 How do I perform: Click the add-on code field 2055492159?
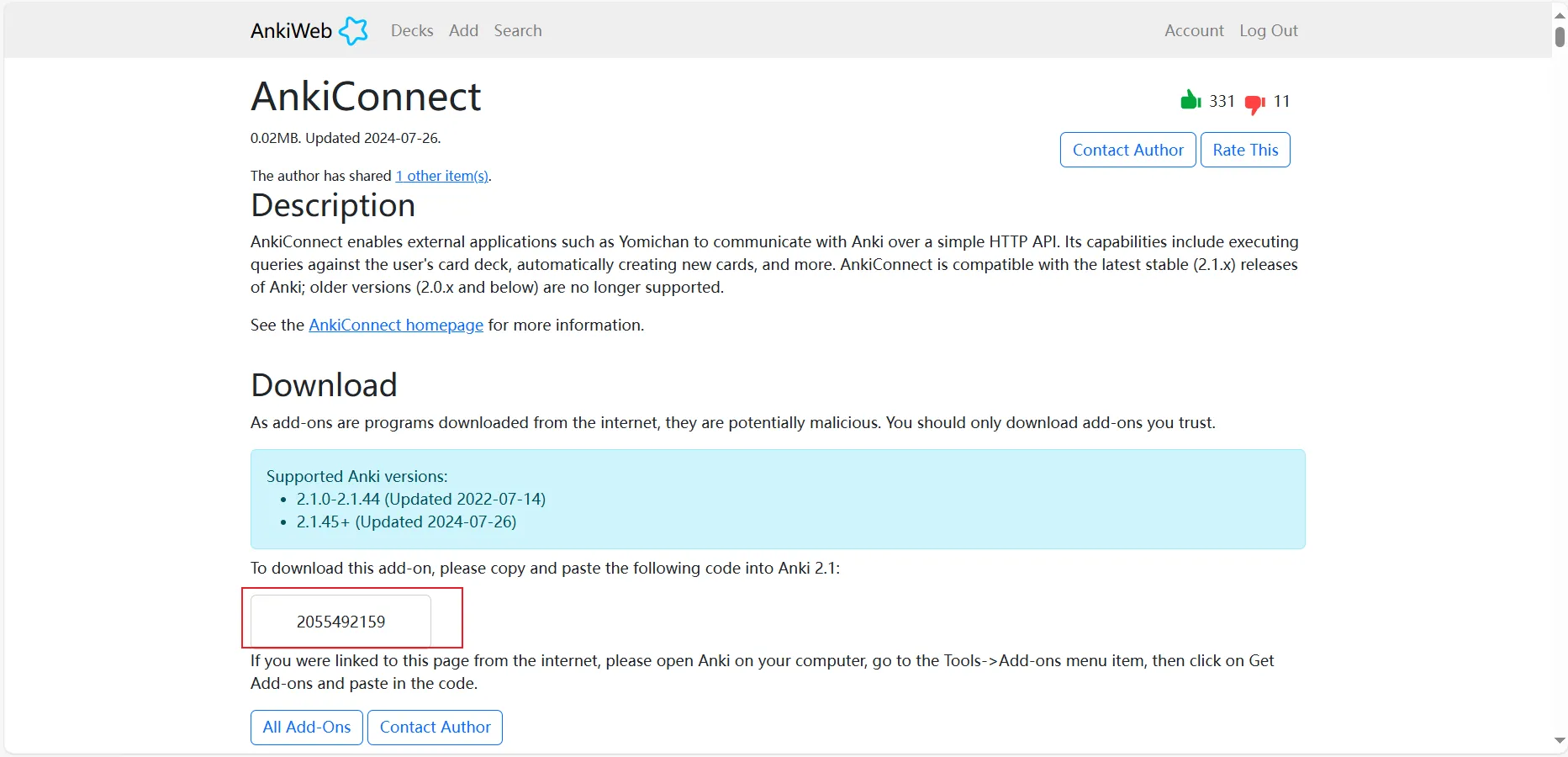click(x=341, y=622)
